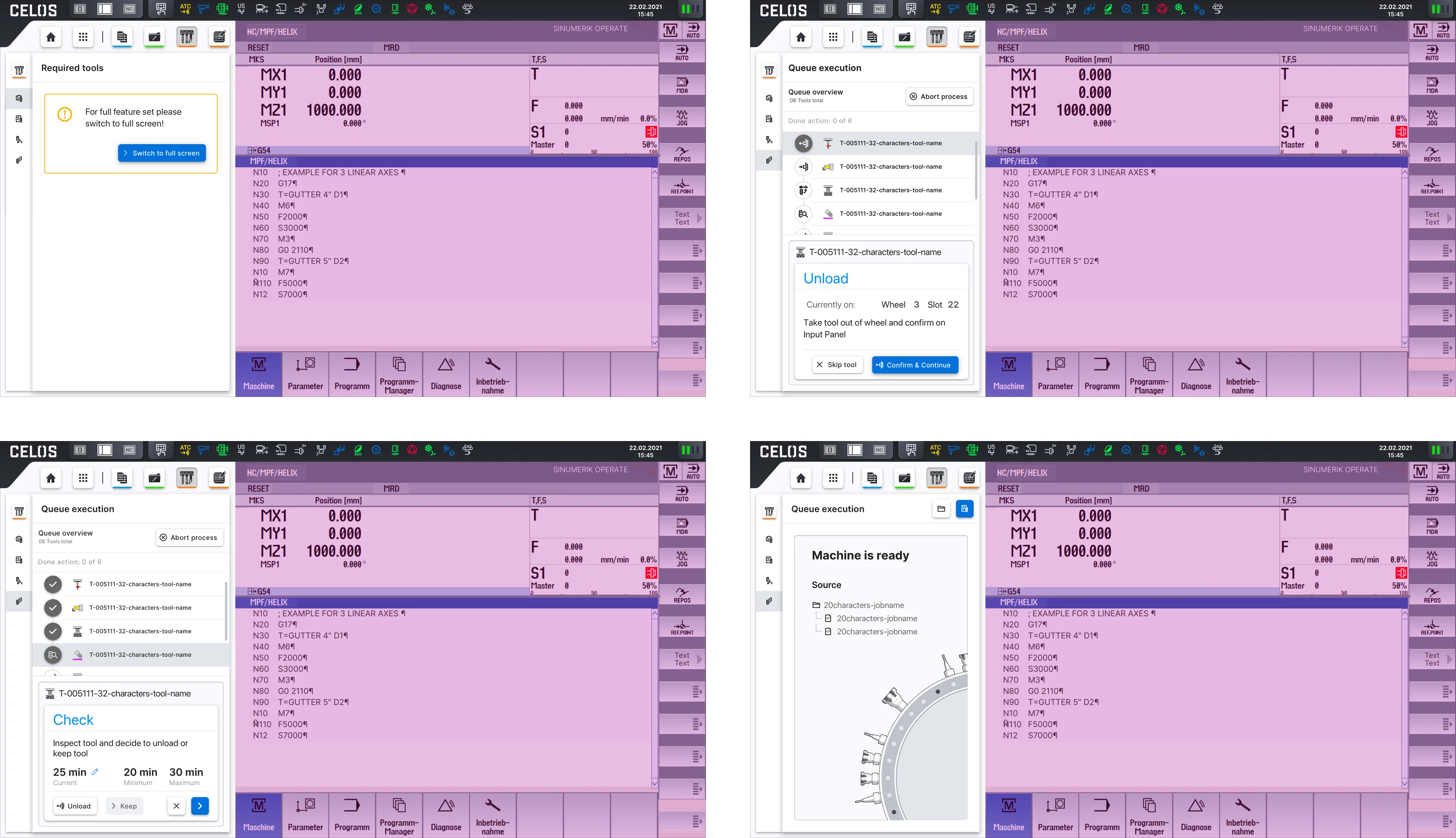Click the blue document view button beside Queue execution

(x=964, y=509)
